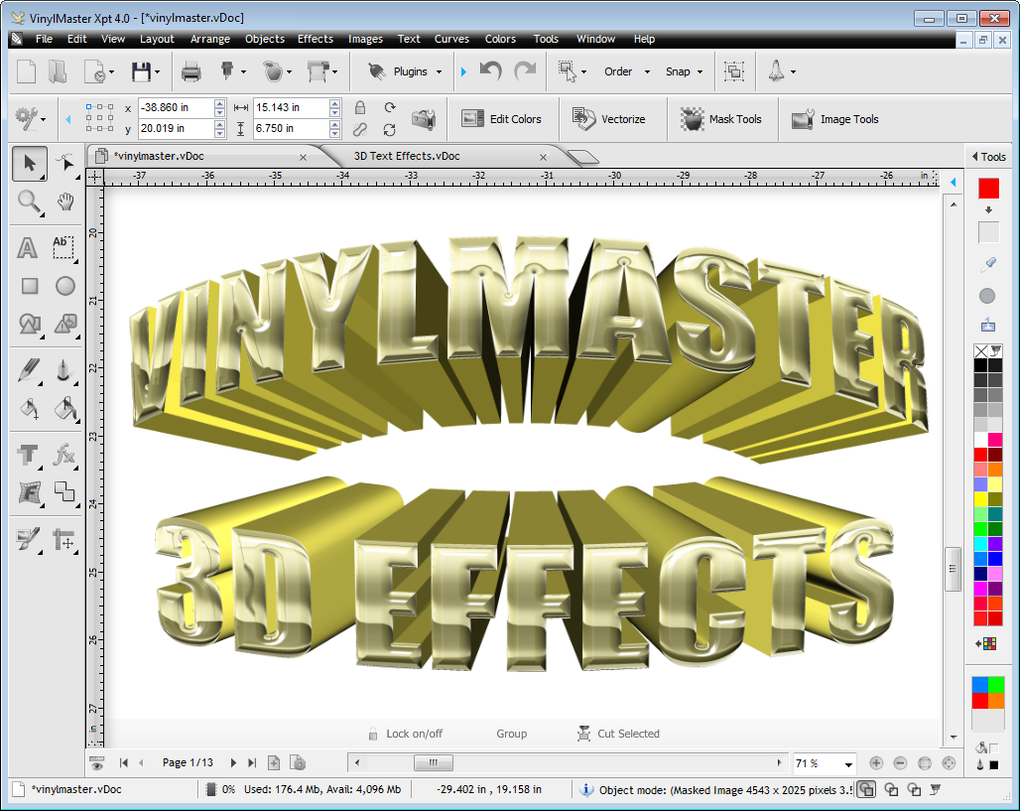1020x811 pixels.
Task: Click the Vectorize button
Action: coord(609,119)
